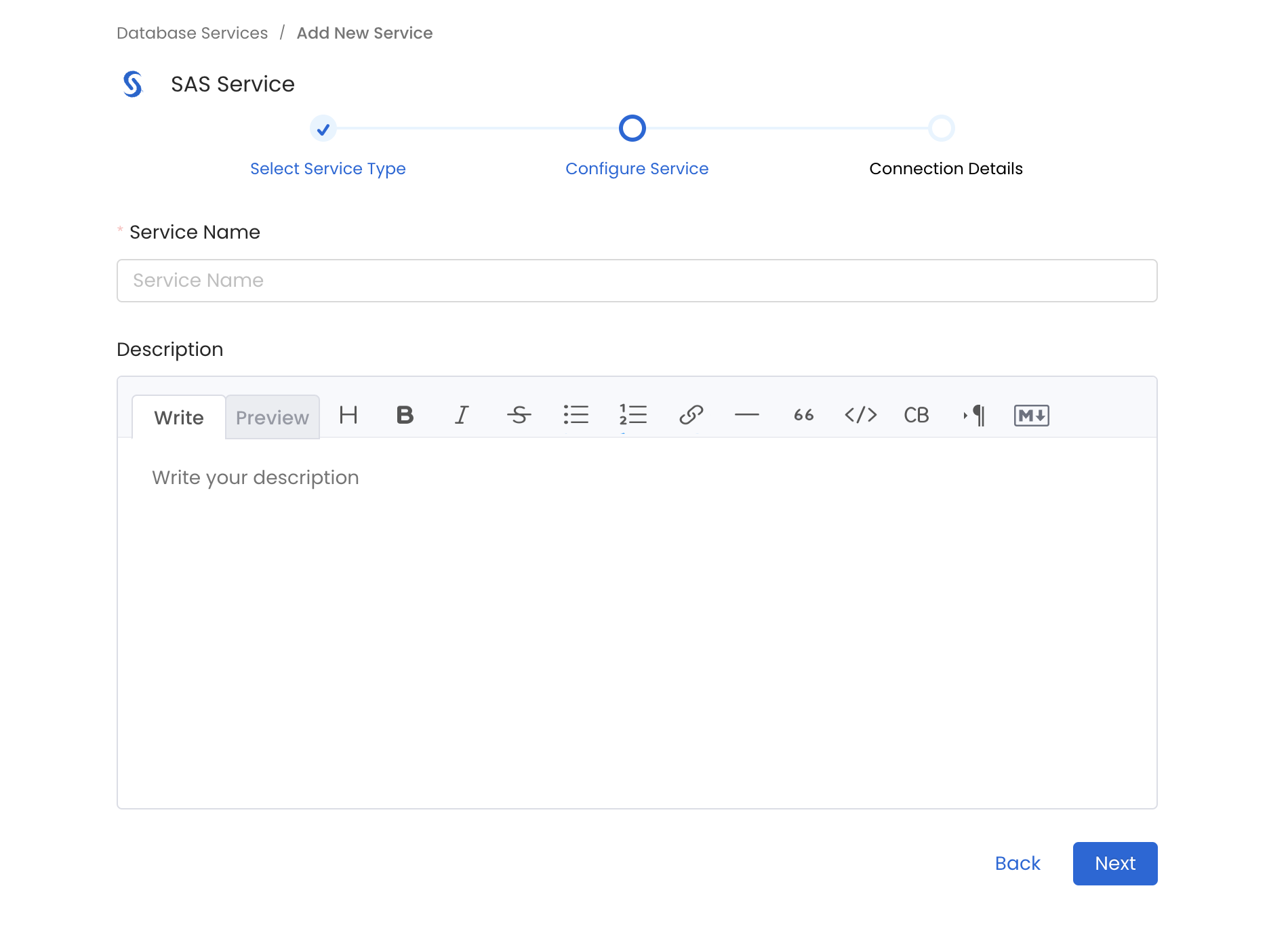The width and height of the screenshot is (1288, 941).
Task: Open Database Services breadcrumb link
Action: tap(192, 33)
